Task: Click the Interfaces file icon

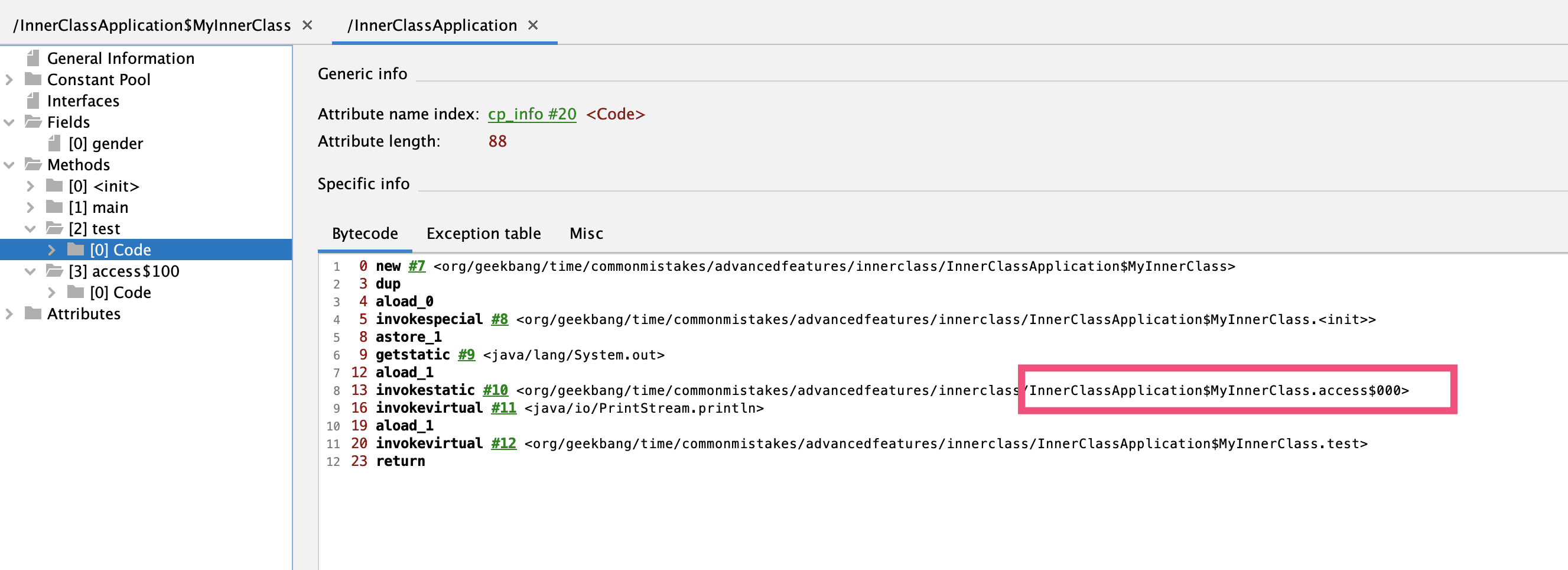Action: click(x=33, y=101)
